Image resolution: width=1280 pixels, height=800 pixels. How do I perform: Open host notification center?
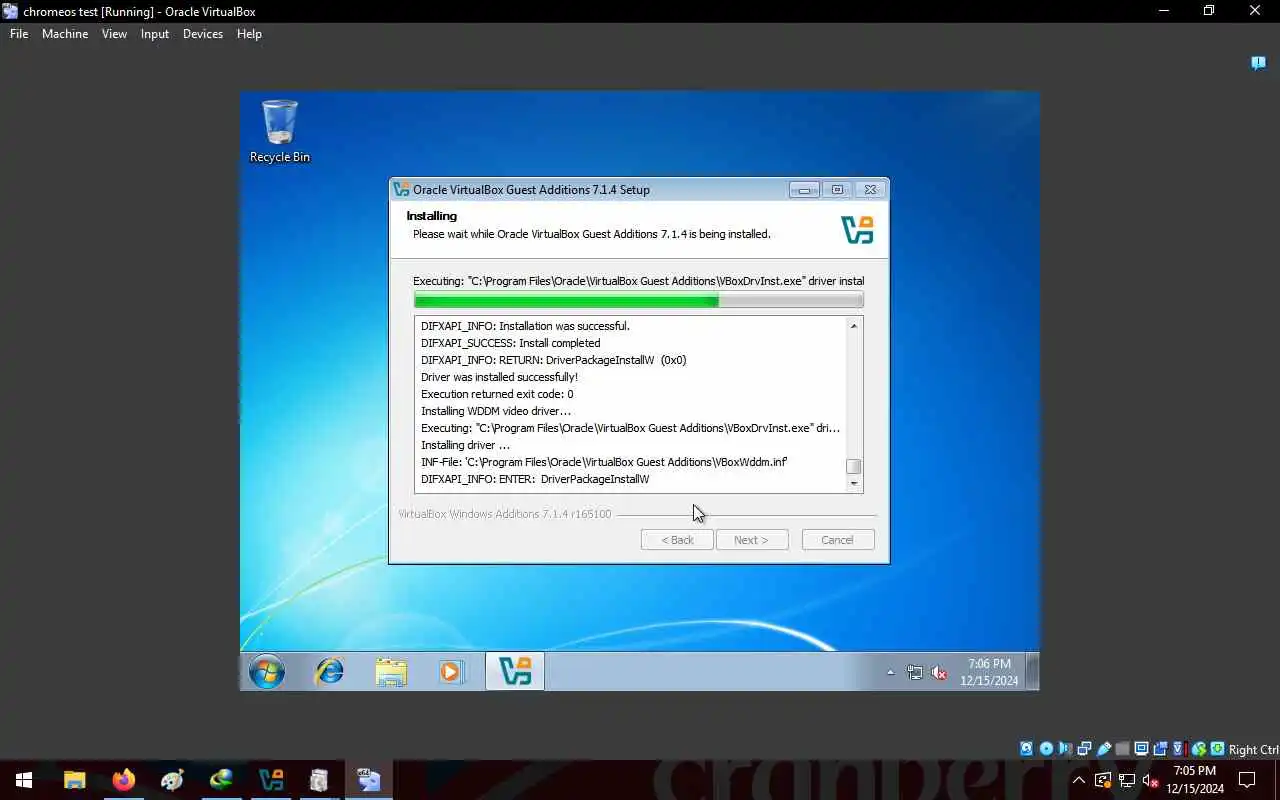point(1247,780)
